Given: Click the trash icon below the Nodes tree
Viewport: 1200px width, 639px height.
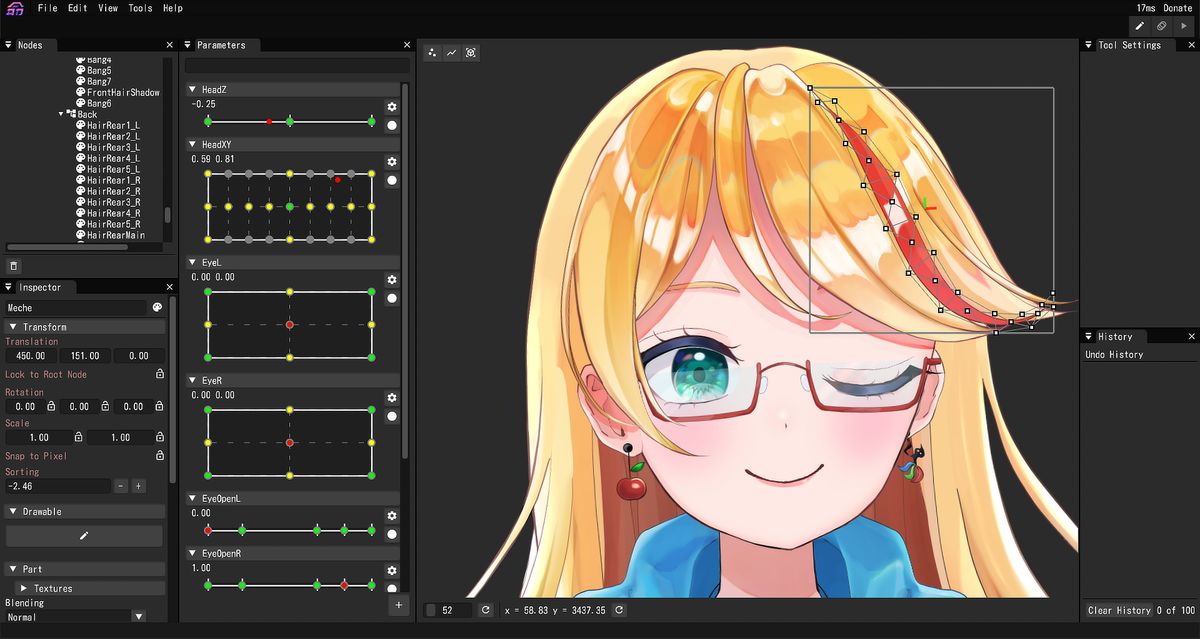Looking at the screenshot, I should coord(14,265).
